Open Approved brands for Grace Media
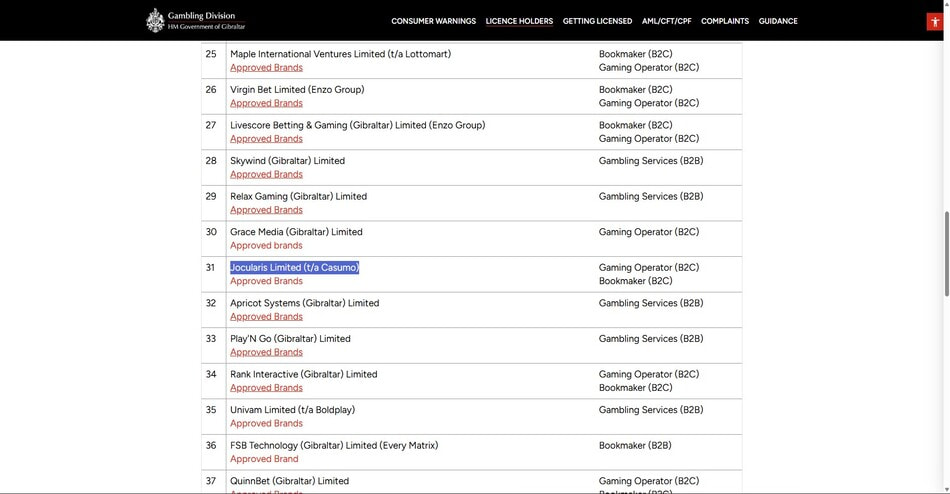The image size is (950, 494). [x=266, y=245]
